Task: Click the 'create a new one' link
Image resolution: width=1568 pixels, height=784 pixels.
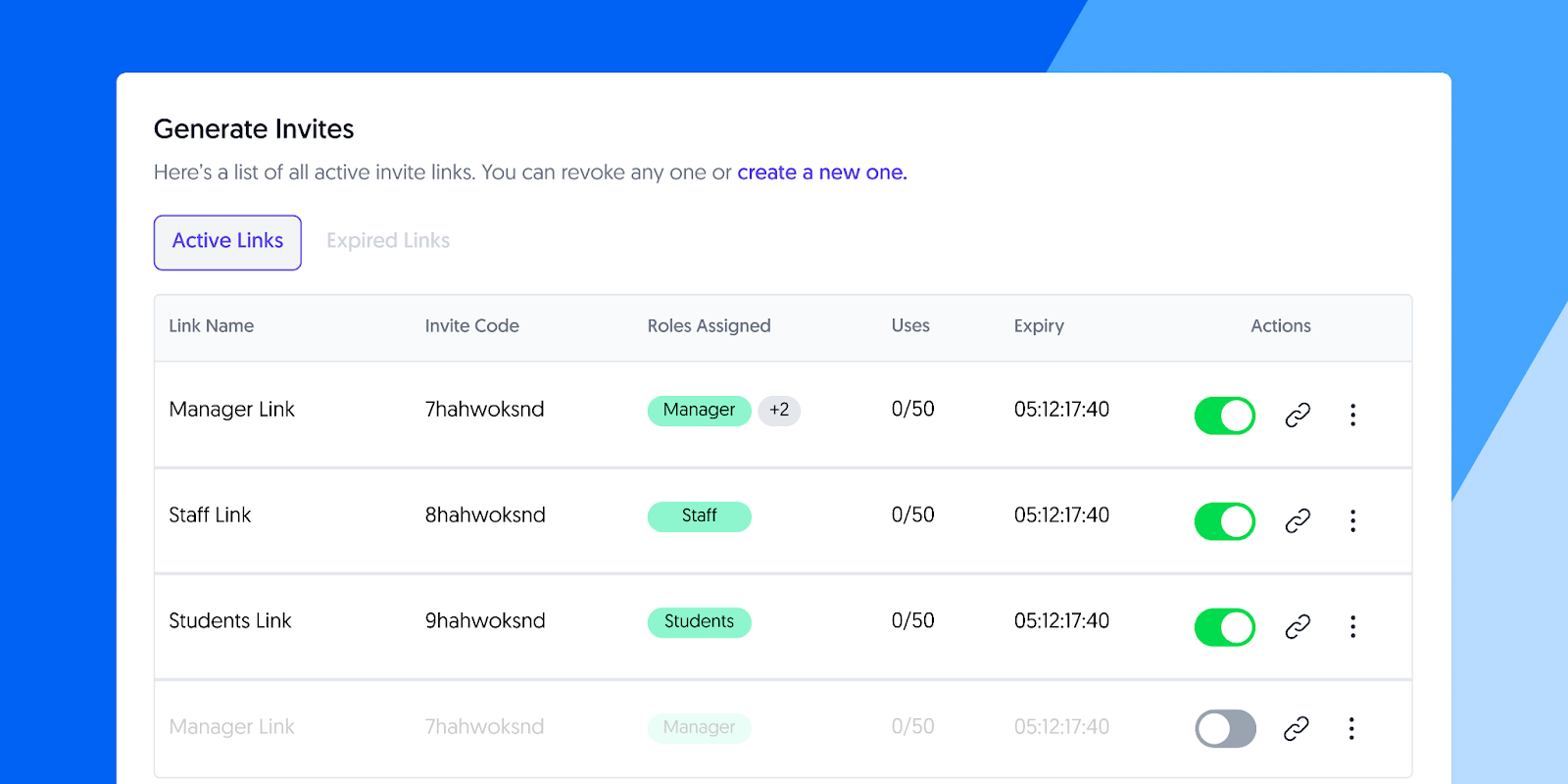Action: (x=822, y=172)
